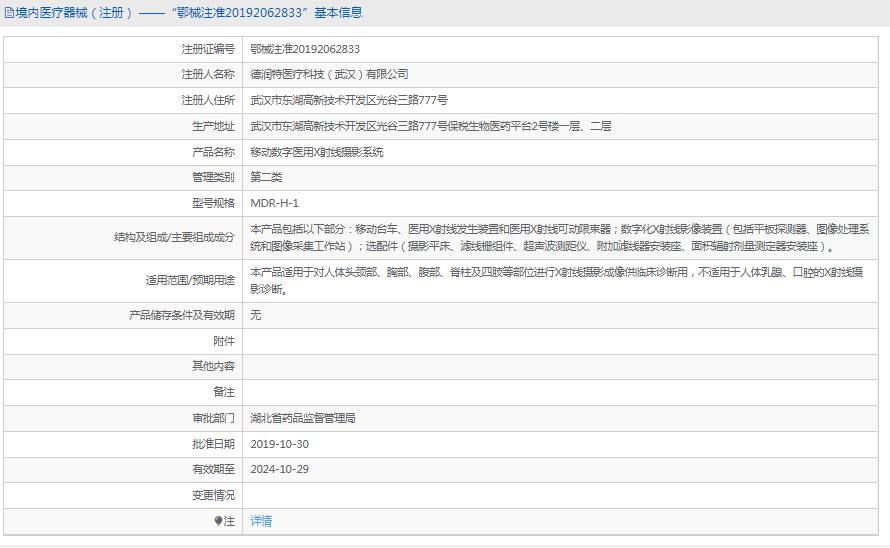Click the 有效期至 label
Screen dimensions: 890x548
pos(213,469)
